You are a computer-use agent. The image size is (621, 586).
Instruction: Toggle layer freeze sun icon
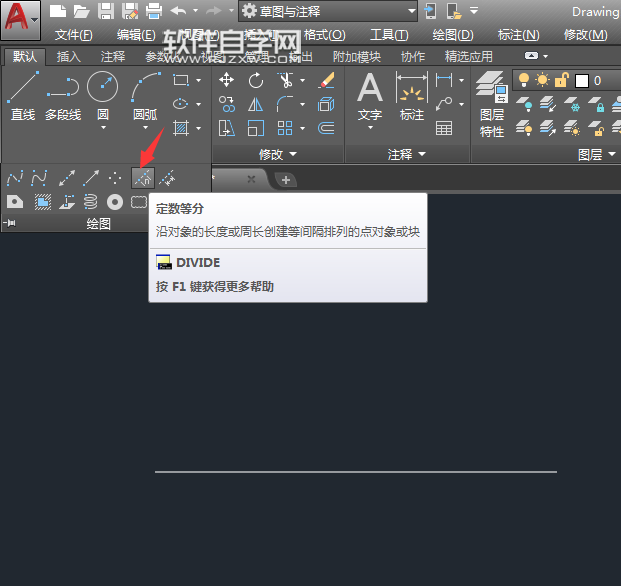[542, 80]
